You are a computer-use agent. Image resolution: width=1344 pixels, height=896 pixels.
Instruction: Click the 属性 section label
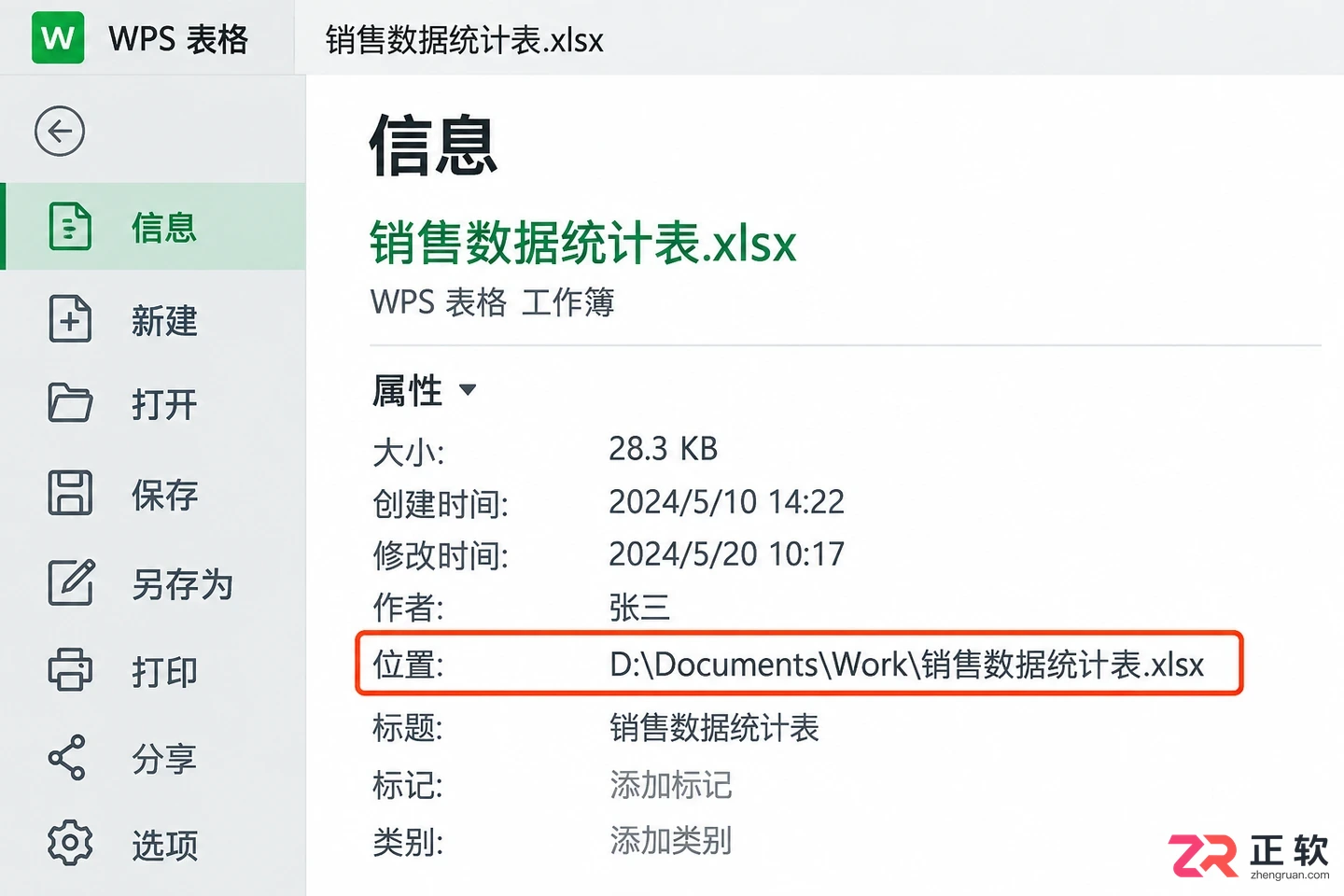408,390
